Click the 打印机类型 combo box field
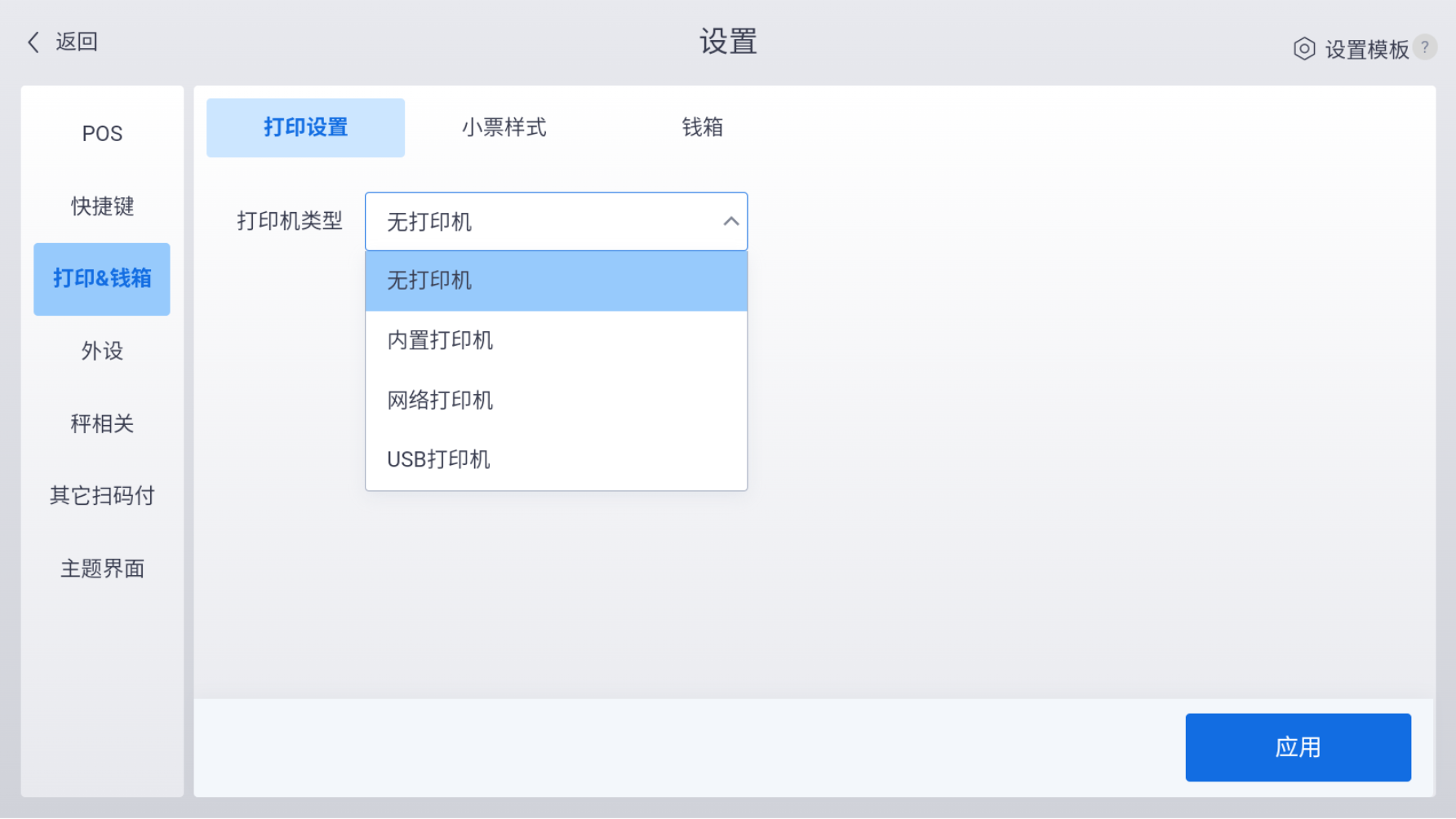Screen dimensions: 1456x819 click(x=557, y=222)
